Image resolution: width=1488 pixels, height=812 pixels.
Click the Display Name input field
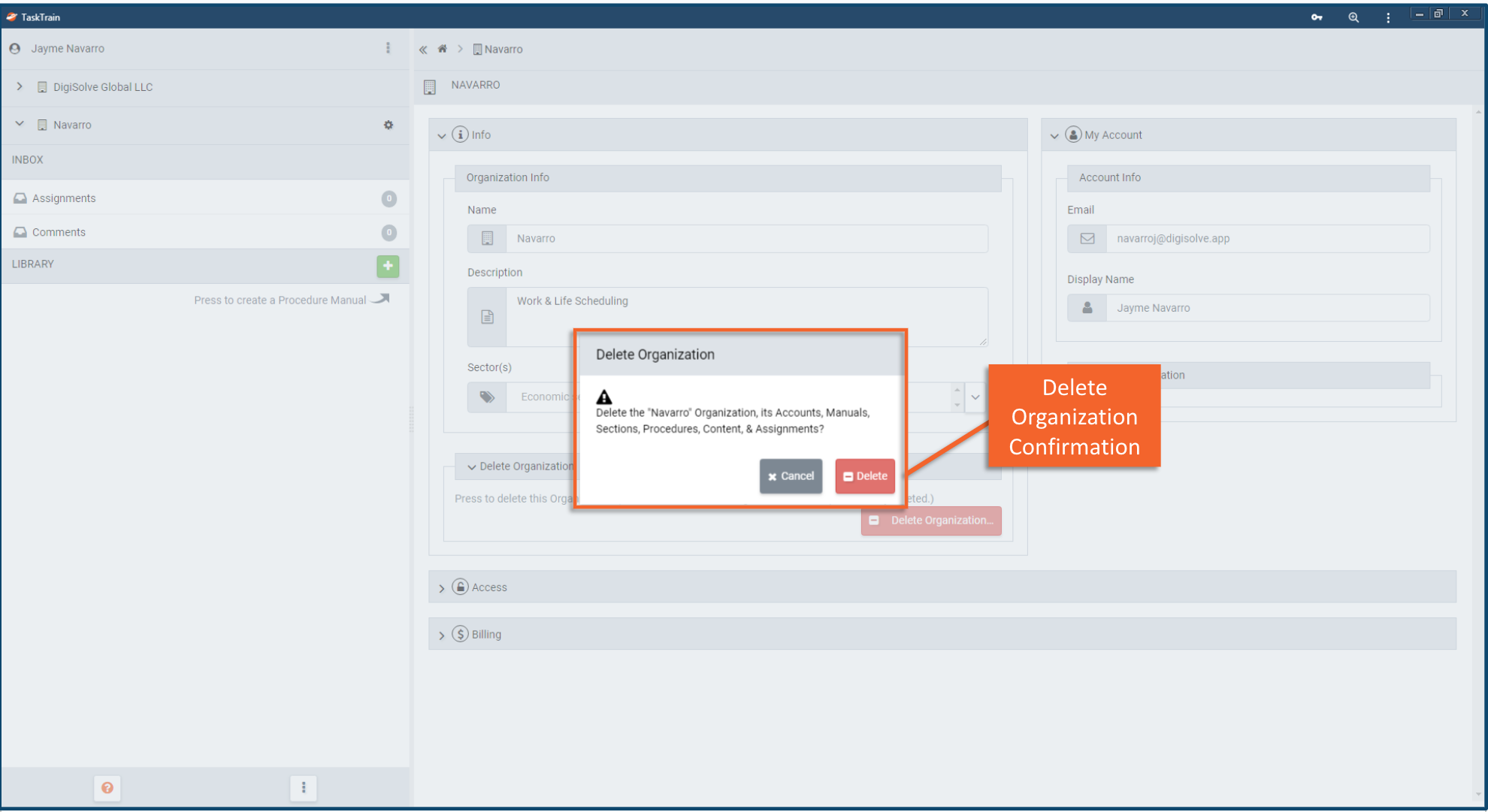click(x=1266, y=308)
